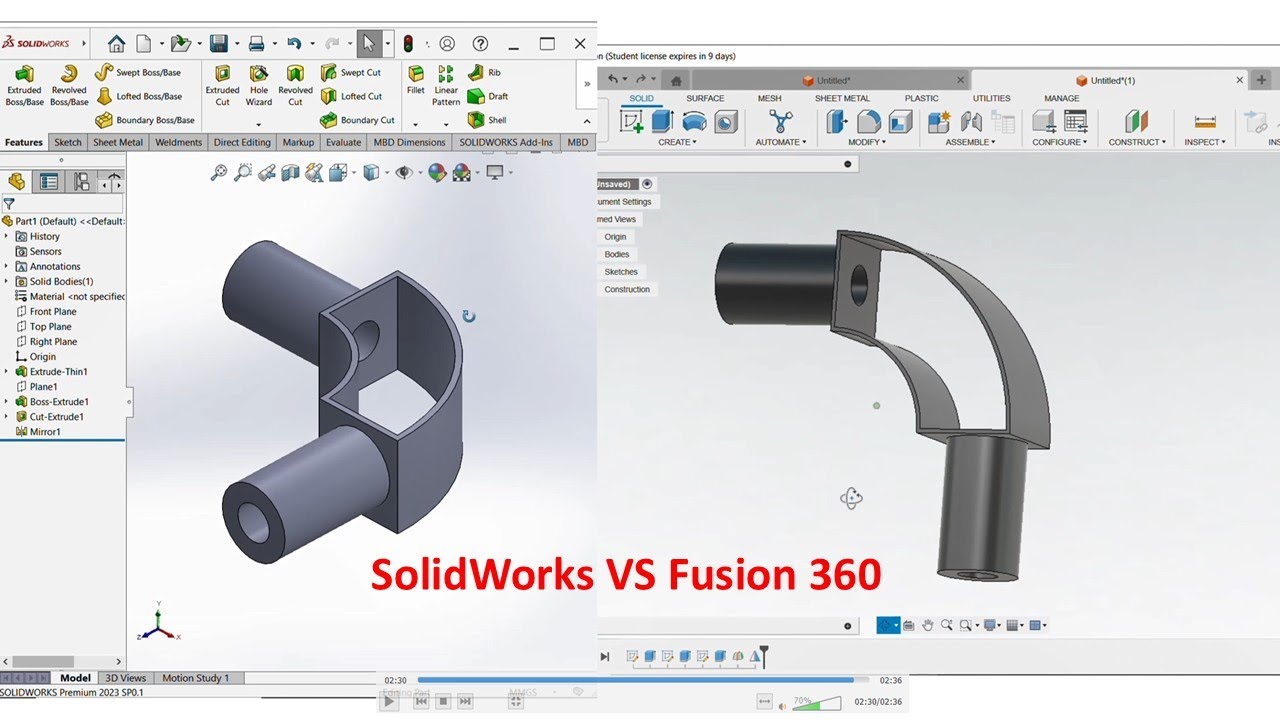This screenshot has width=1280, height=720.
Task: Click Fusion 360 Extrude icon
Action: pos(662,122)
